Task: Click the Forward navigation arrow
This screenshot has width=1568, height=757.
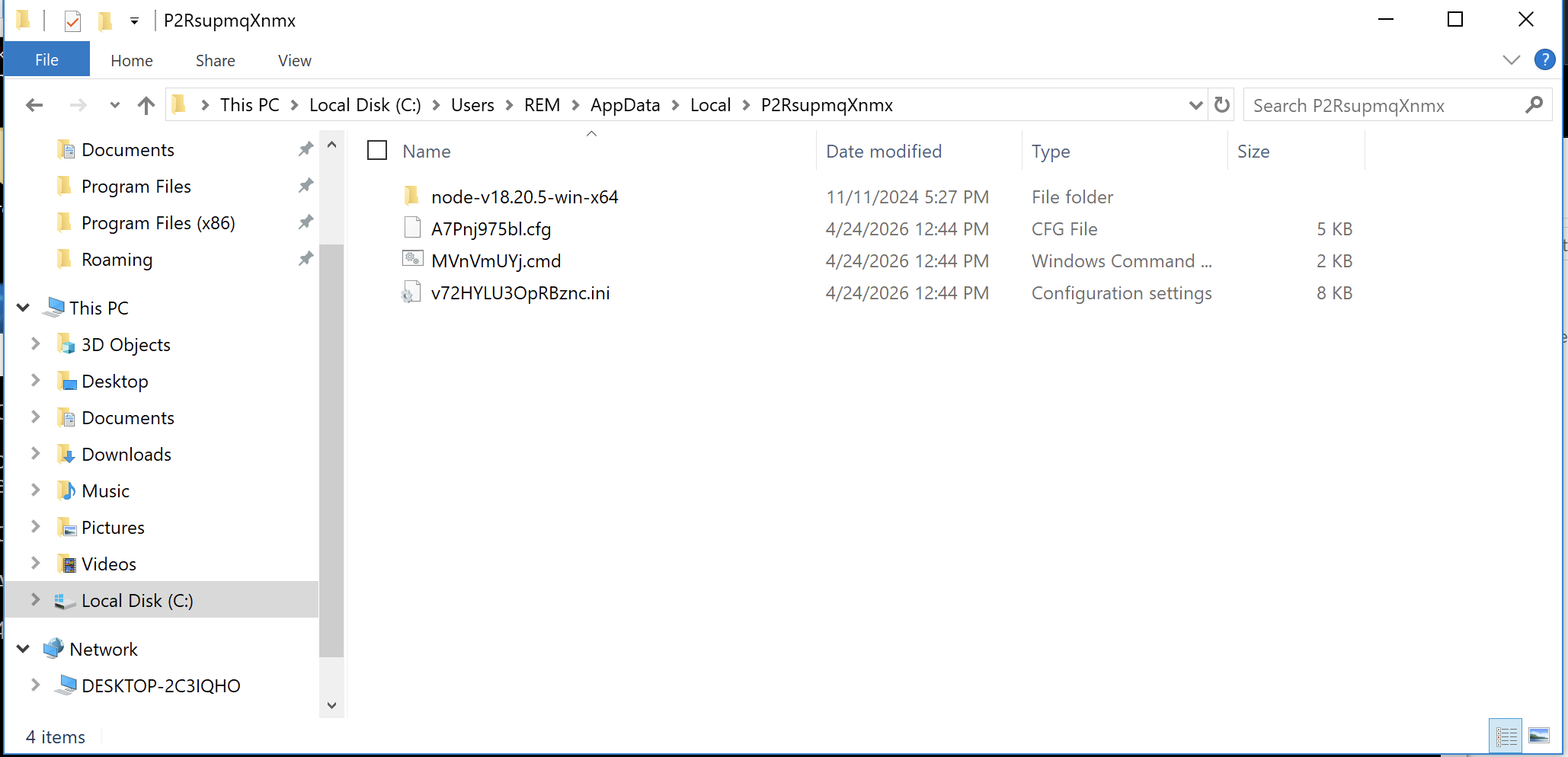Action: (78, 105)
